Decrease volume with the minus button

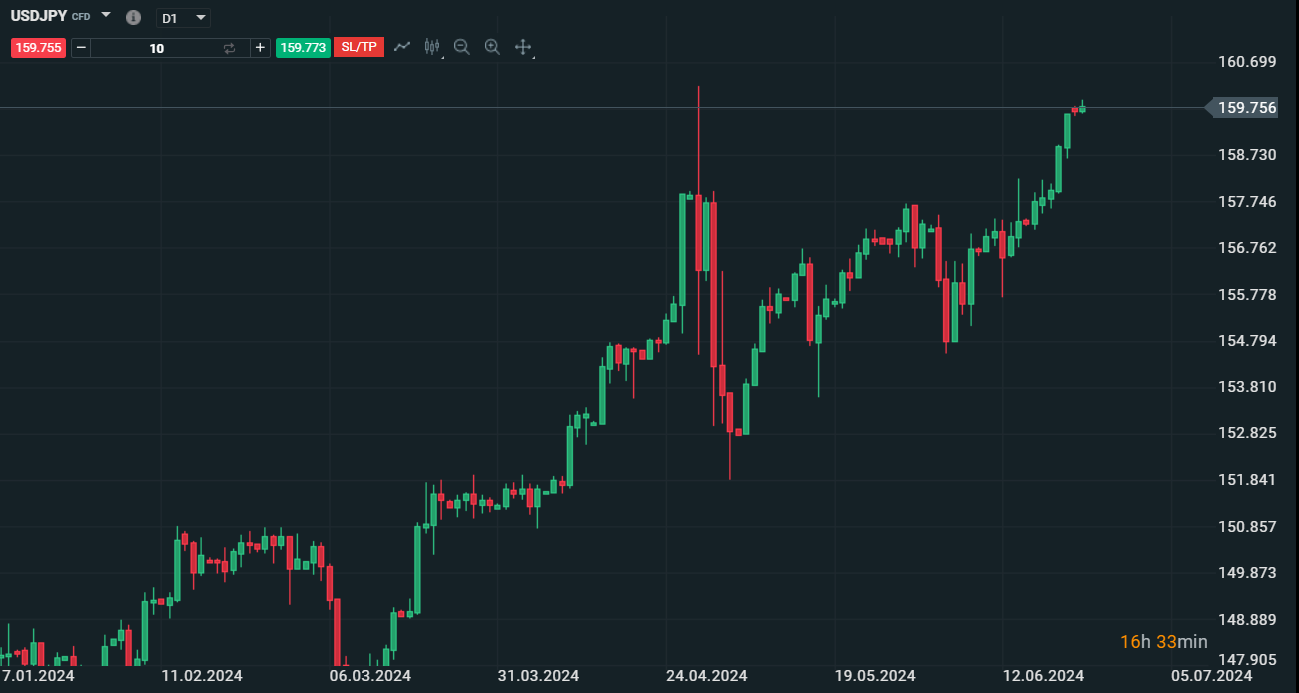81,48
